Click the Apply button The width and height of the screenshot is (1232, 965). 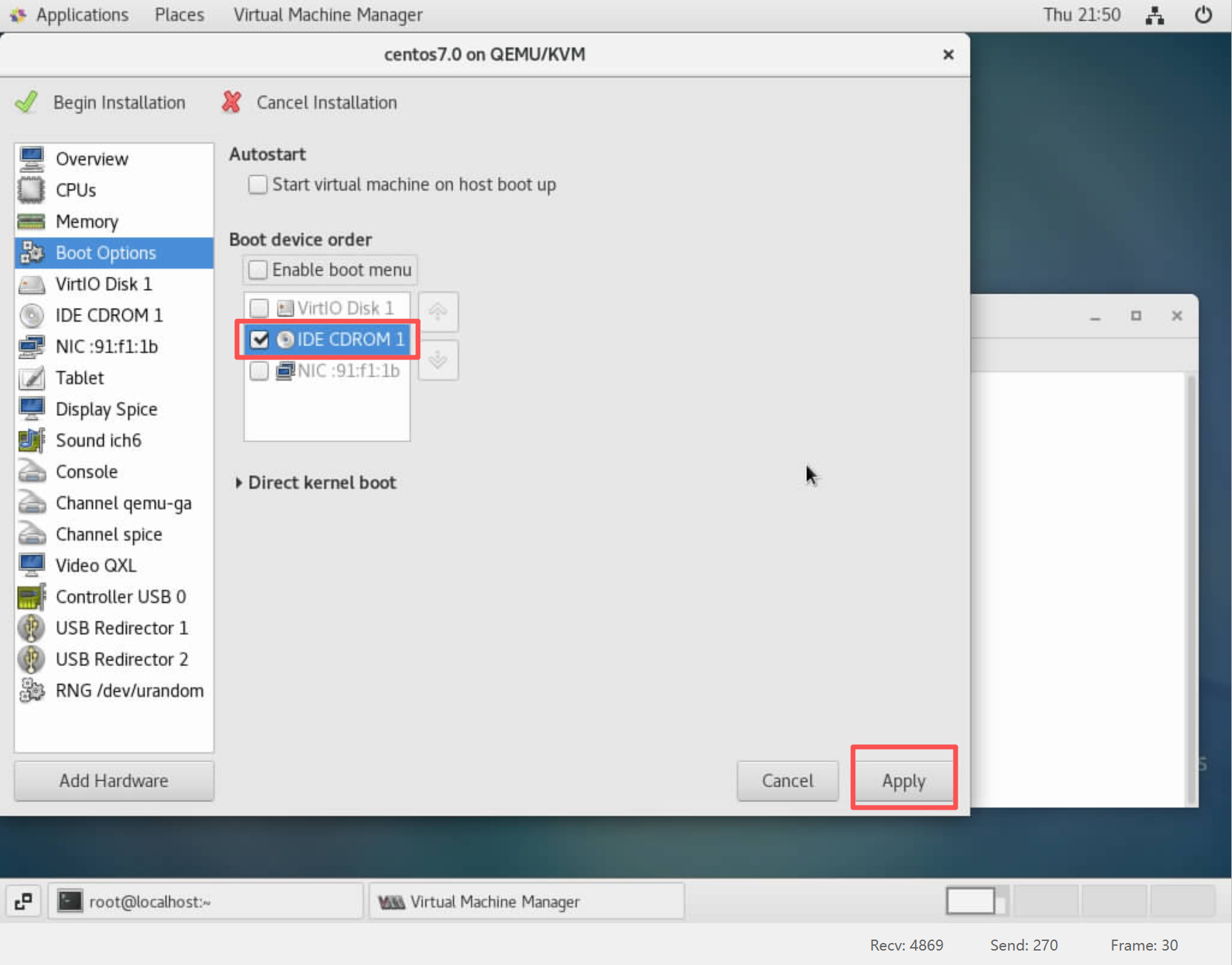click(903, 781)
